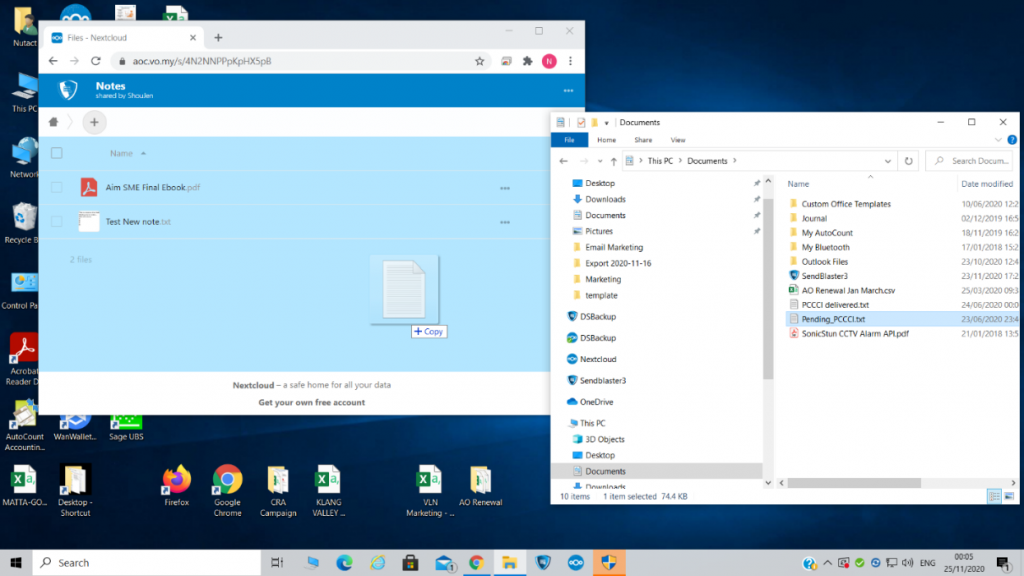The image size is (1024, 576).
Task: Open Explorer help question mark icon
Action: click(1012, 140)
